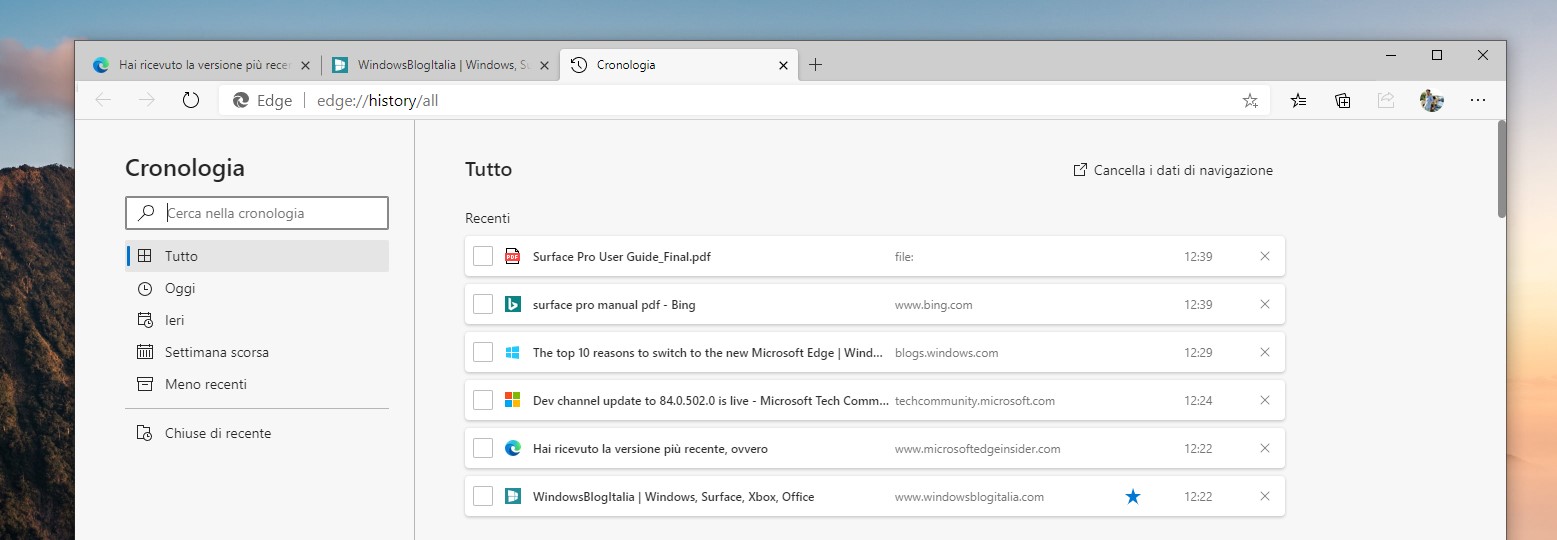Open WindowsBlogItalia history link

674,496
